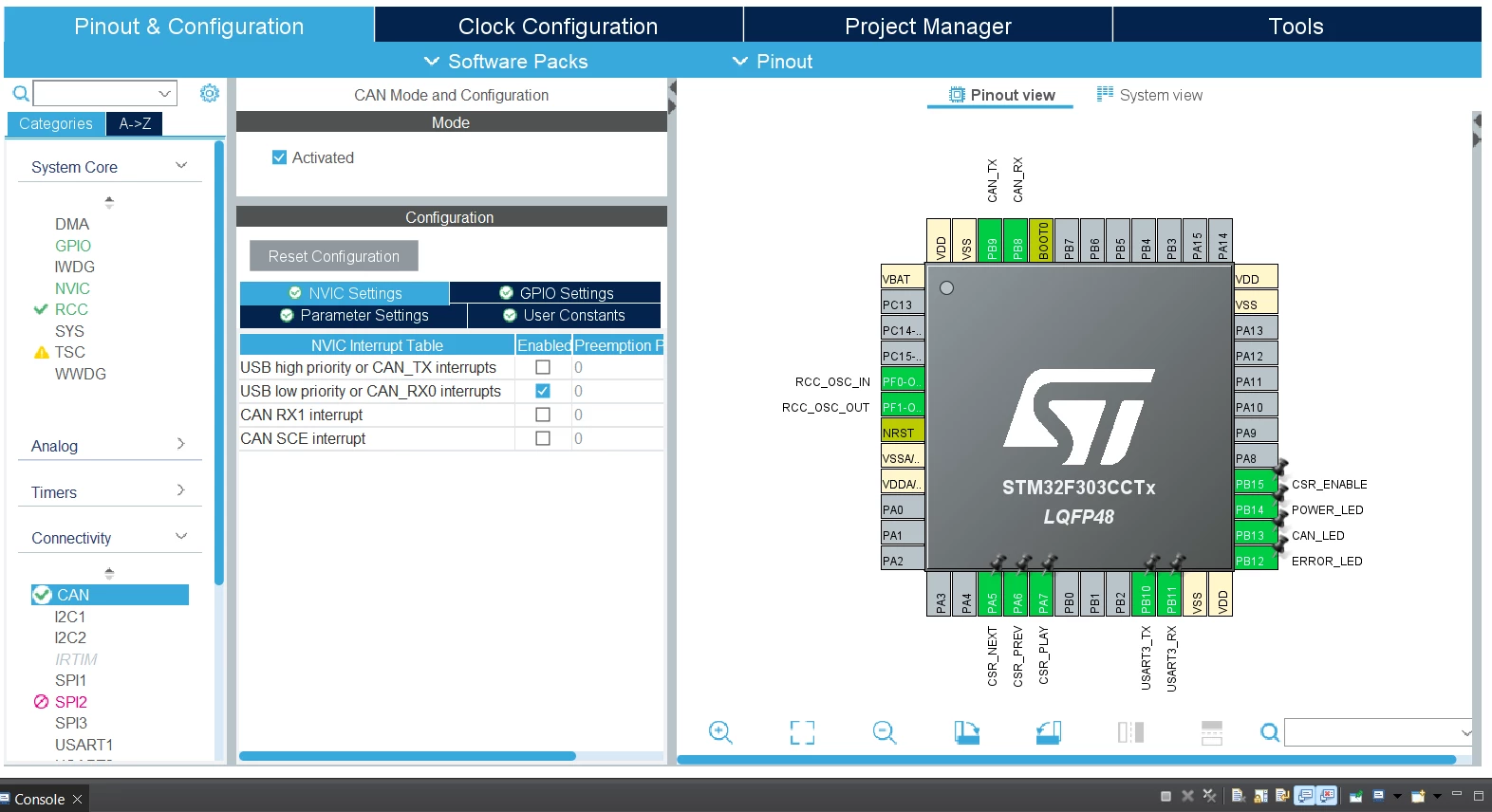This screenshot has height=812, width=1492.
Task: Enable the CAN SCE interrupt
Action: pyautogui.click(x=543, y=438)
